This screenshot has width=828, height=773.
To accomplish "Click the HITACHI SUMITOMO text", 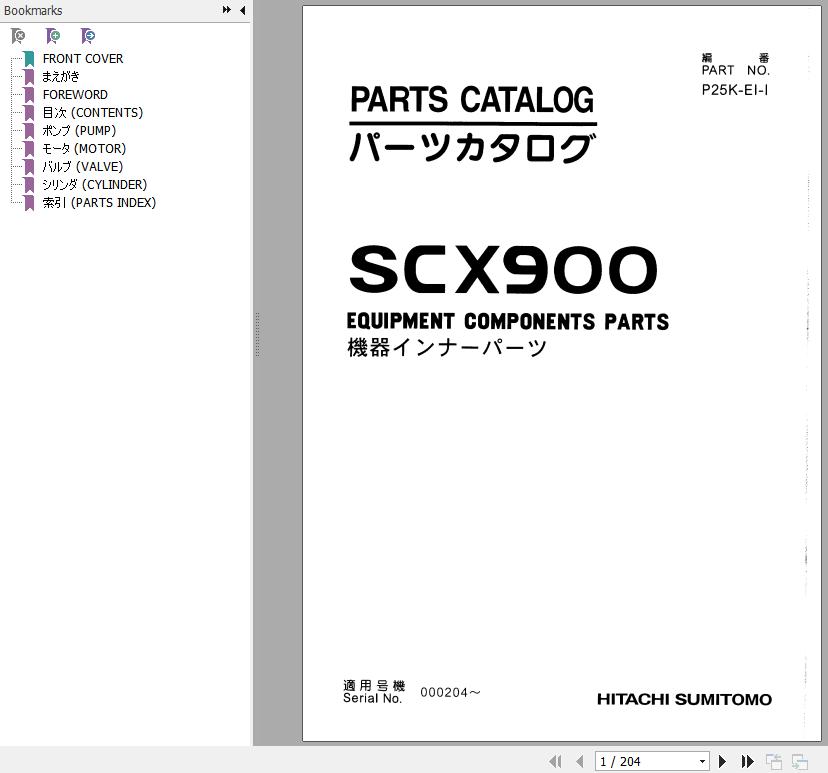I will (684, 699).
